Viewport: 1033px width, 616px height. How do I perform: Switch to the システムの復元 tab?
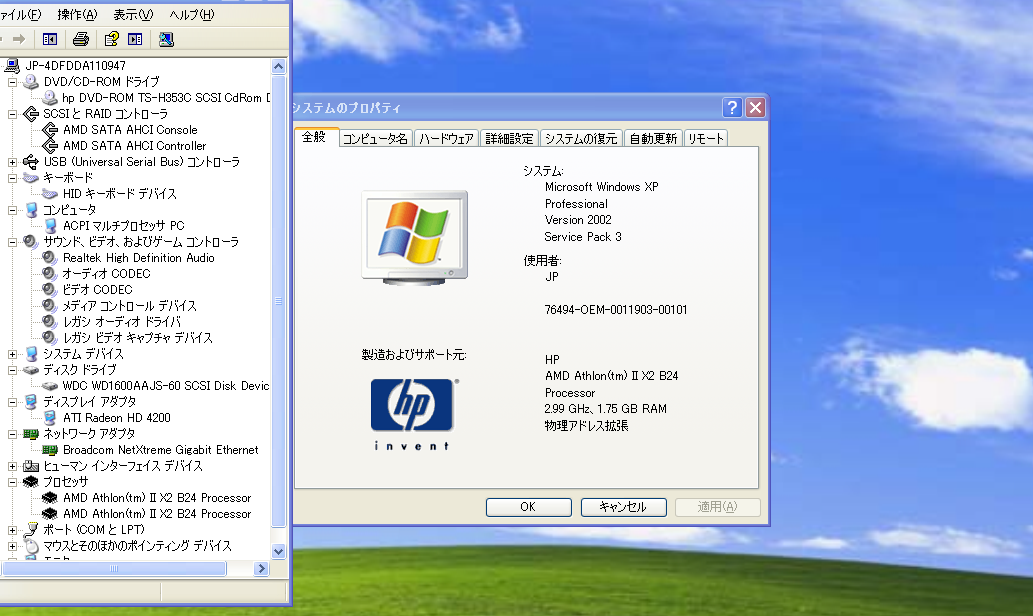point(581,138)
